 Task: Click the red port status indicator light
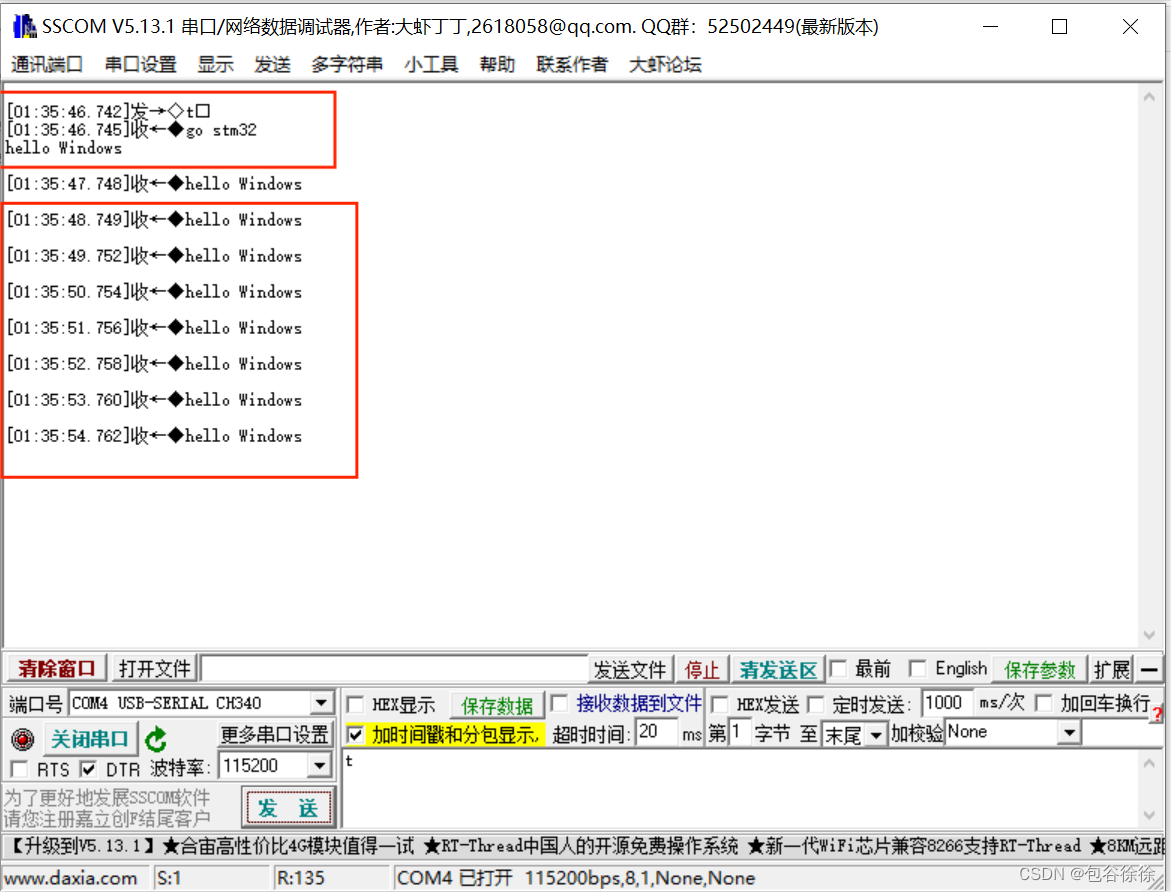coord(22,738)
